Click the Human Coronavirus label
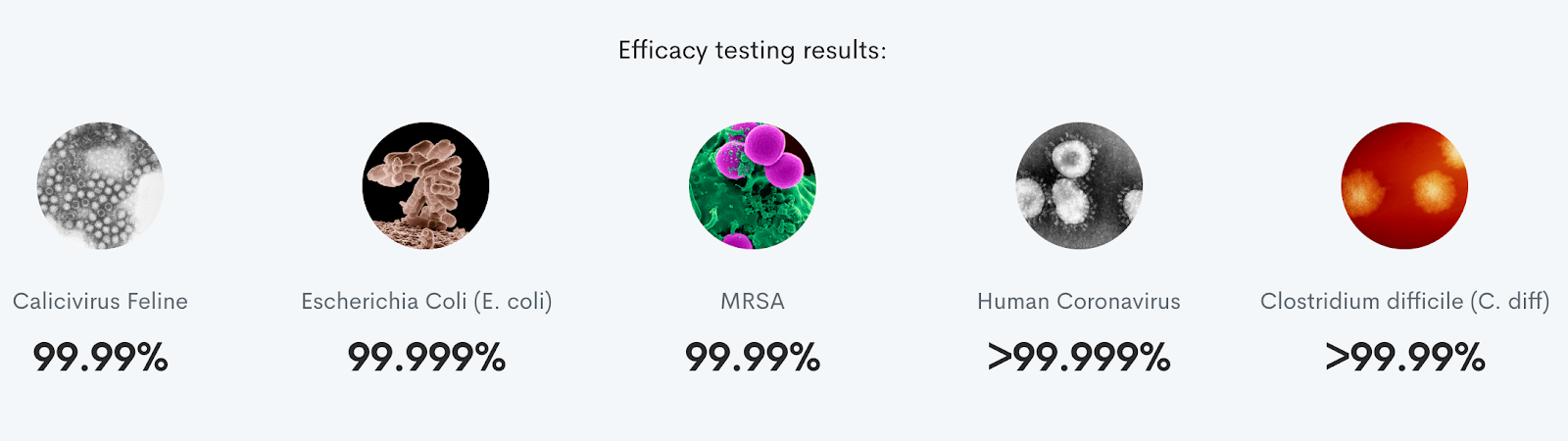1568x441 pixels. [x=1079, y=301]
